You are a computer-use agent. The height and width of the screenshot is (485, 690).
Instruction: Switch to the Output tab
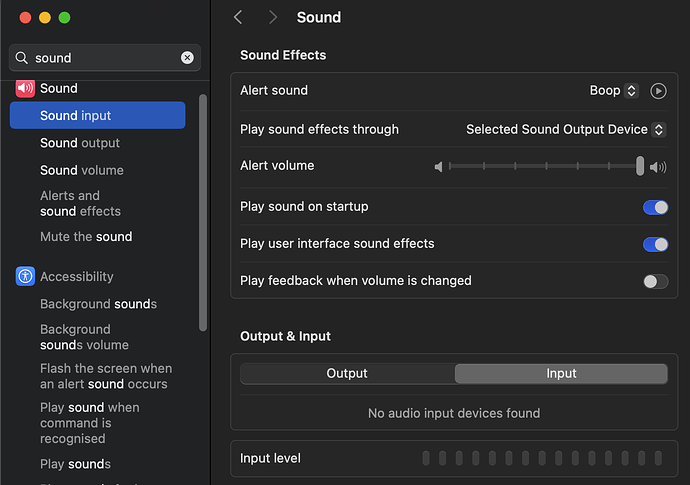[347, 374]
